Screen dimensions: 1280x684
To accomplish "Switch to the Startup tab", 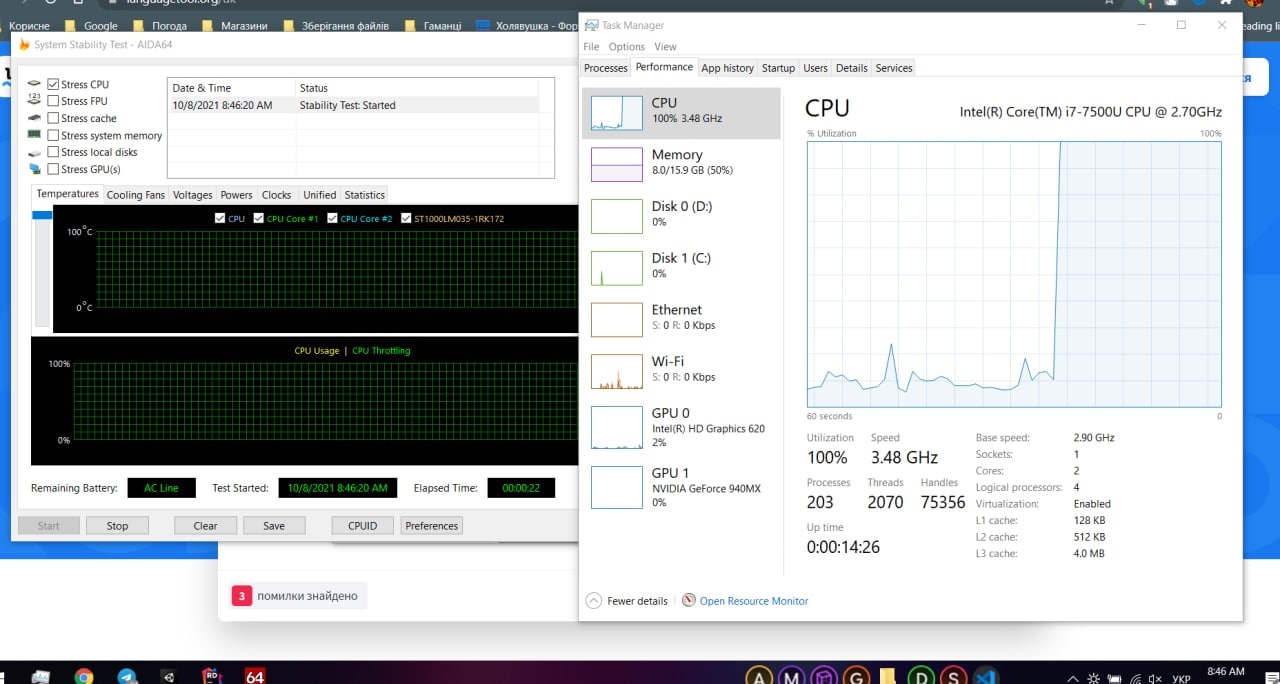I will pyautogui.click(x=778, y=68).
